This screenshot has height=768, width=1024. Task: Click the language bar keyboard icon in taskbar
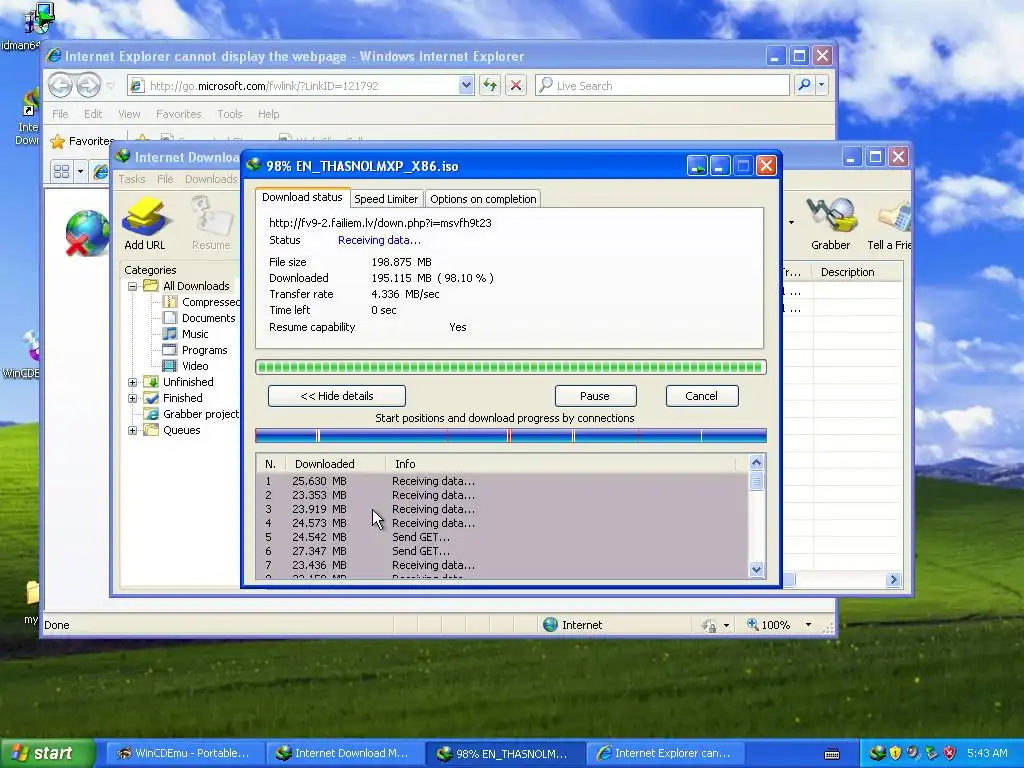pyautogui.click(x=832, y=754)
